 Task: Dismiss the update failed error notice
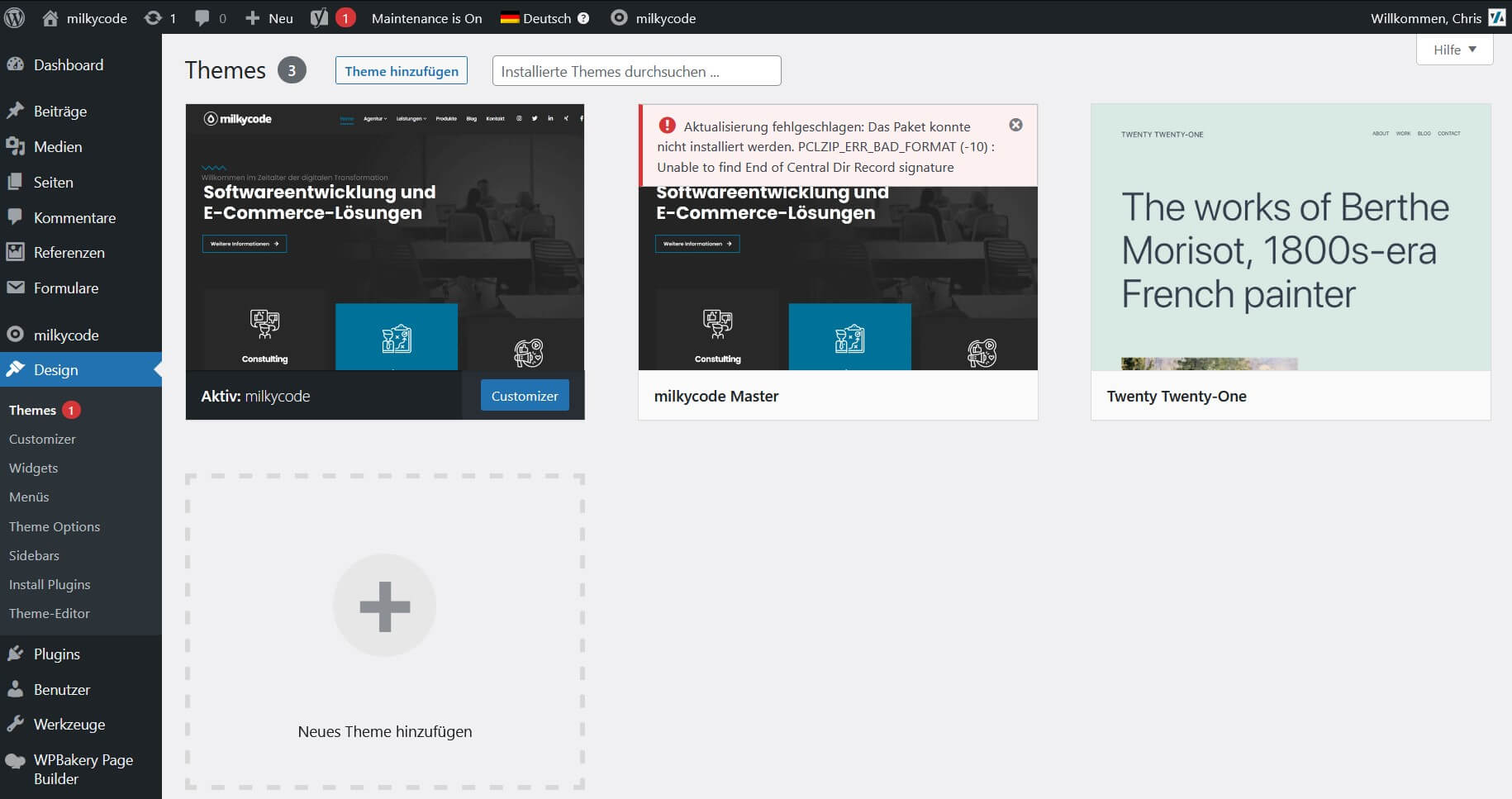tap(1015, 125)
